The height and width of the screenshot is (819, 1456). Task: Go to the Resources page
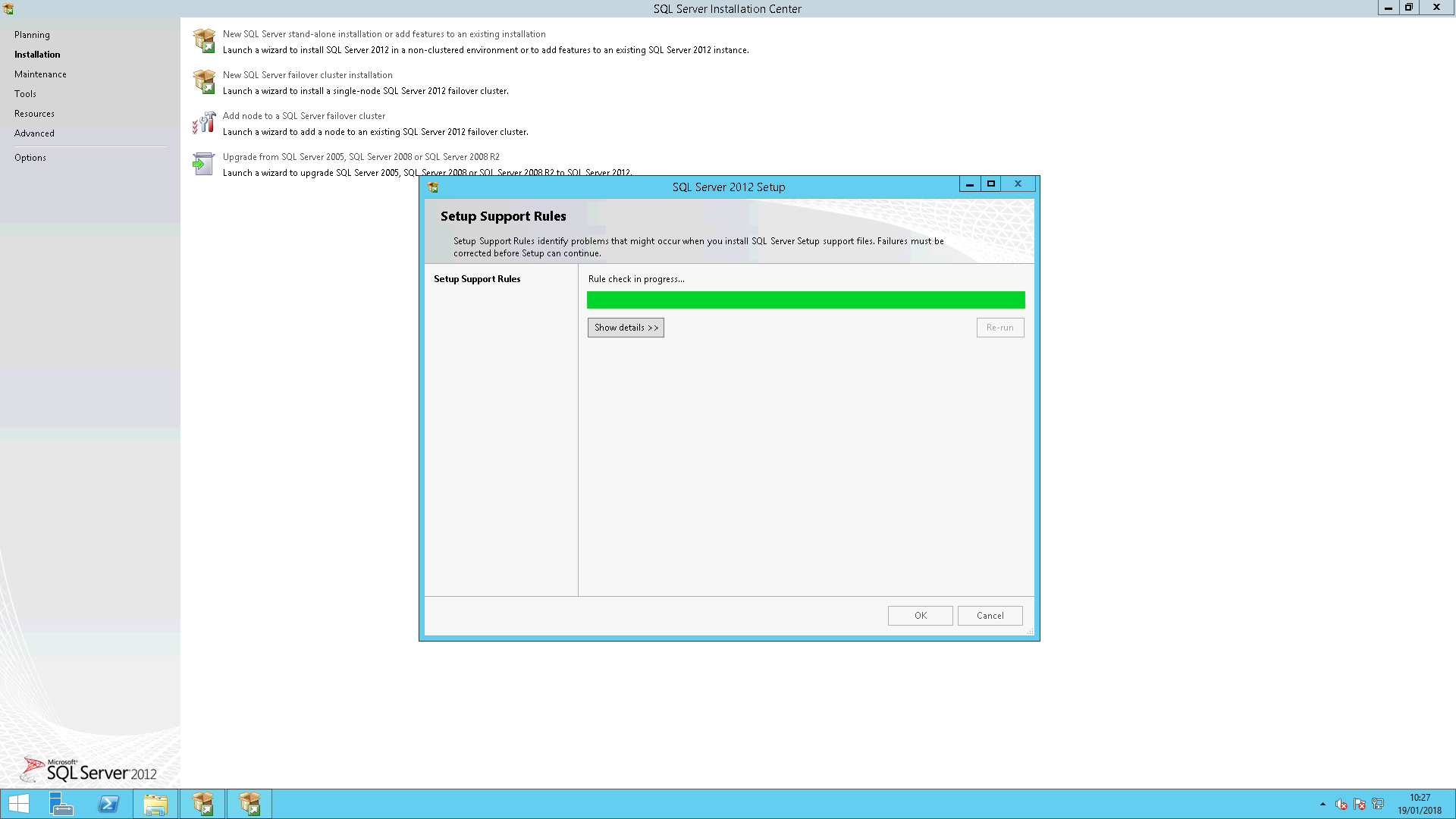(34, 114)
